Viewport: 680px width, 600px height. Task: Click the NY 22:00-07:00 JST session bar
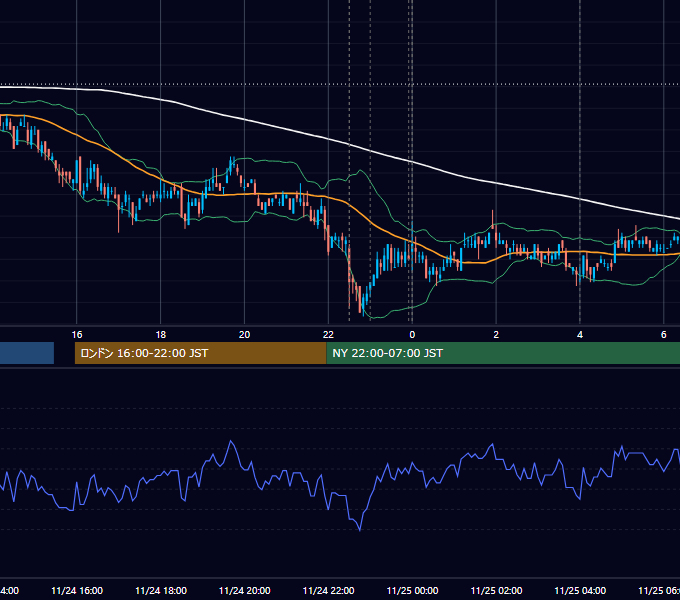click(503, 353)
